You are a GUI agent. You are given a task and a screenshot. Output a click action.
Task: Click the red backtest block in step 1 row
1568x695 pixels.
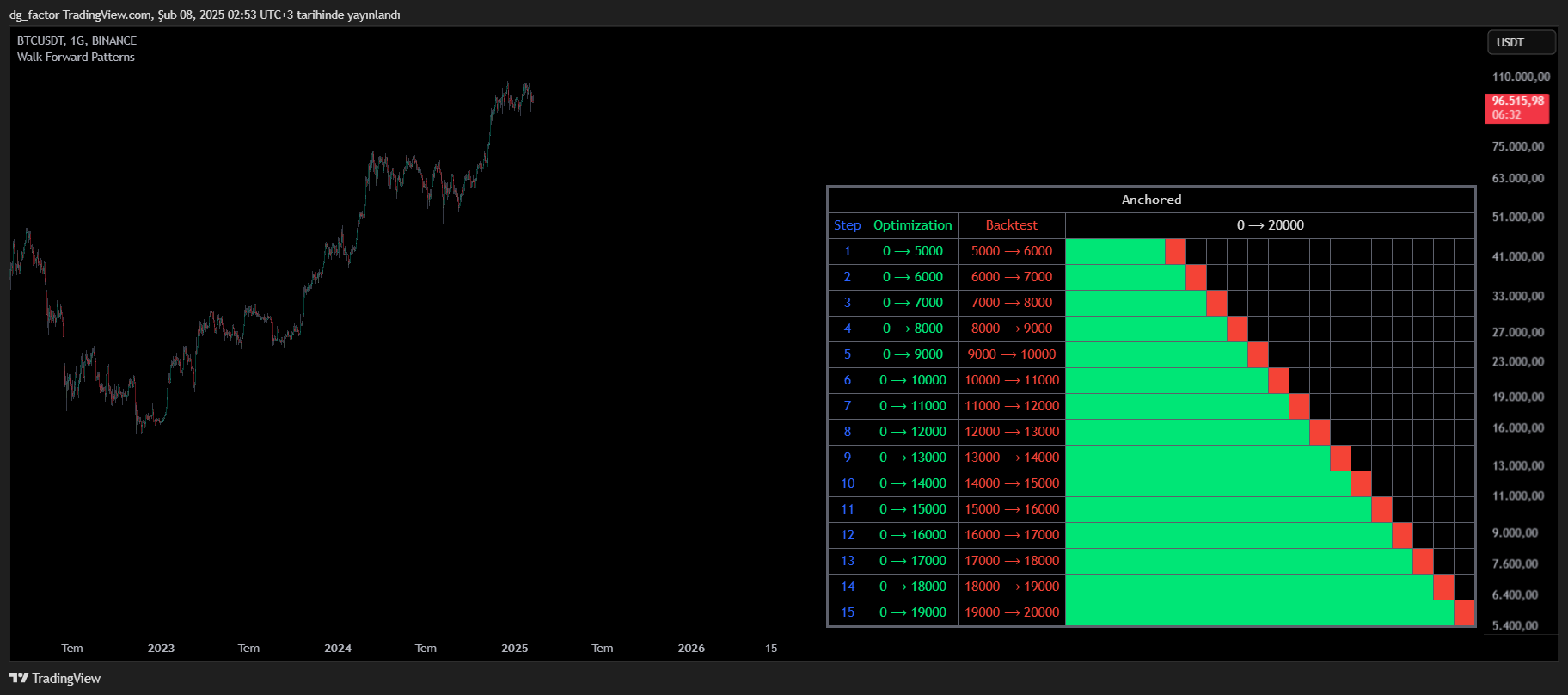coord(1175,251)
